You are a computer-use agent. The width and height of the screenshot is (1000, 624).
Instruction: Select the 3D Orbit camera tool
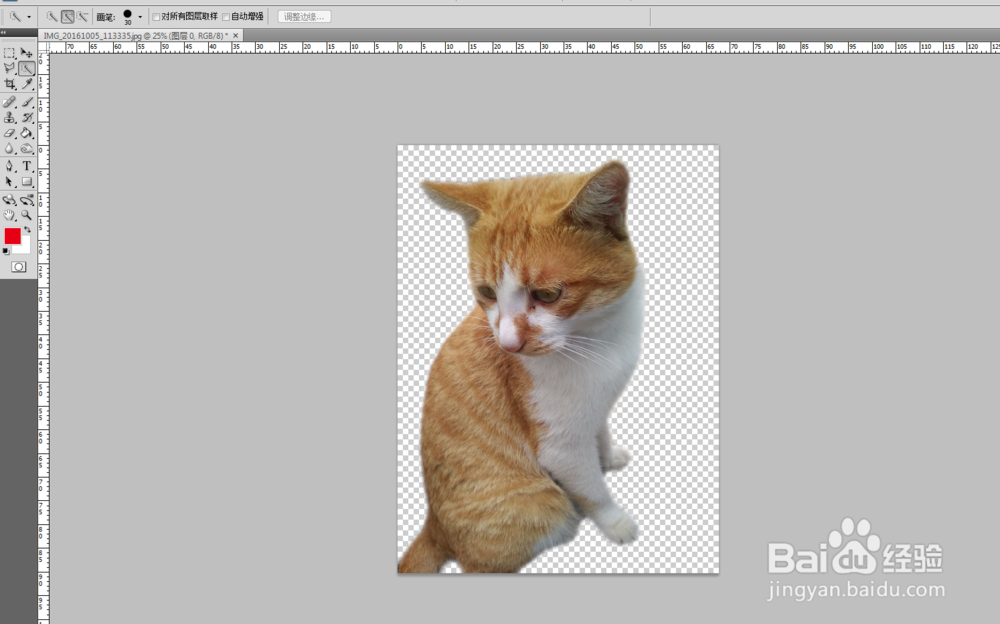27,200
